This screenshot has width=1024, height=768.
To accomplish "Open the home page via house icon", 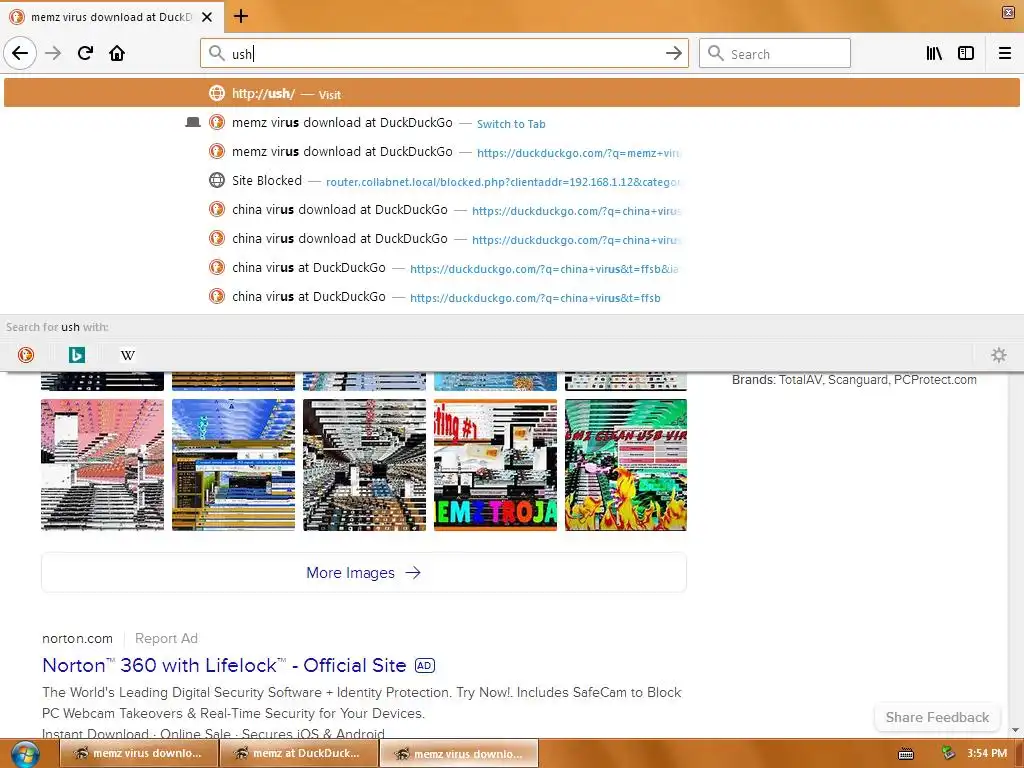I will (117, 53).
